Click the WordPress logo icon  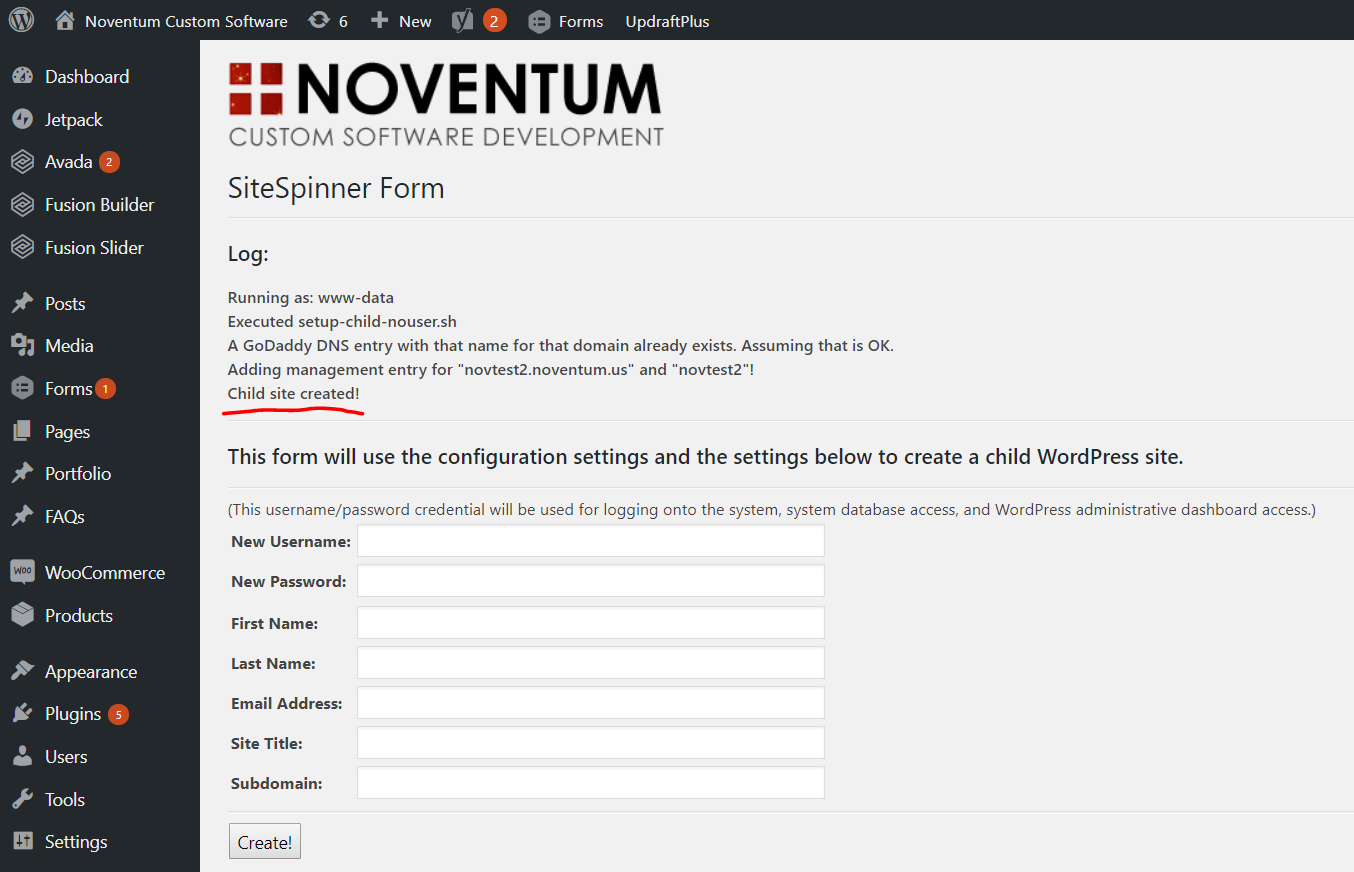22,20
